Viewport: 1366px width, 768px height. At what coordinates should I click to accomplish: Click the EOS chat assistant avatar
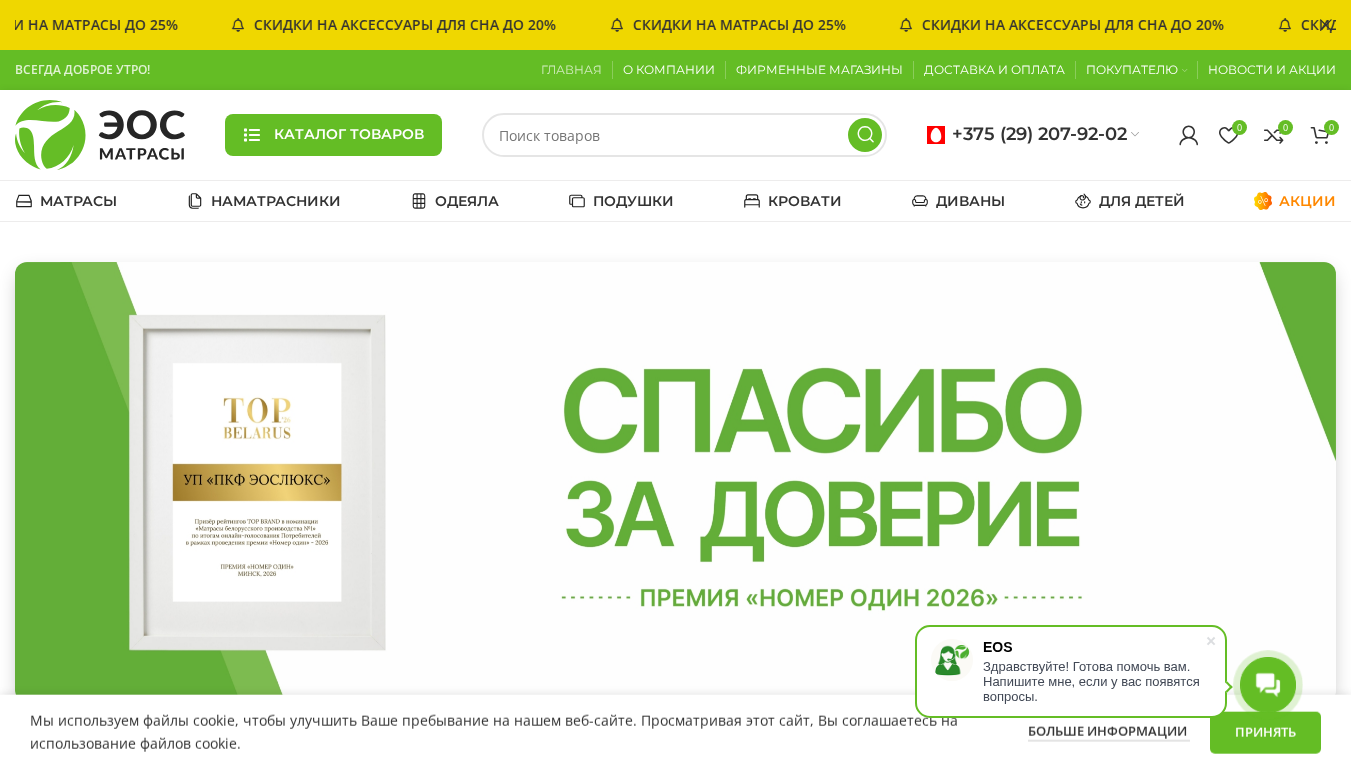click(x=952, y=659)
